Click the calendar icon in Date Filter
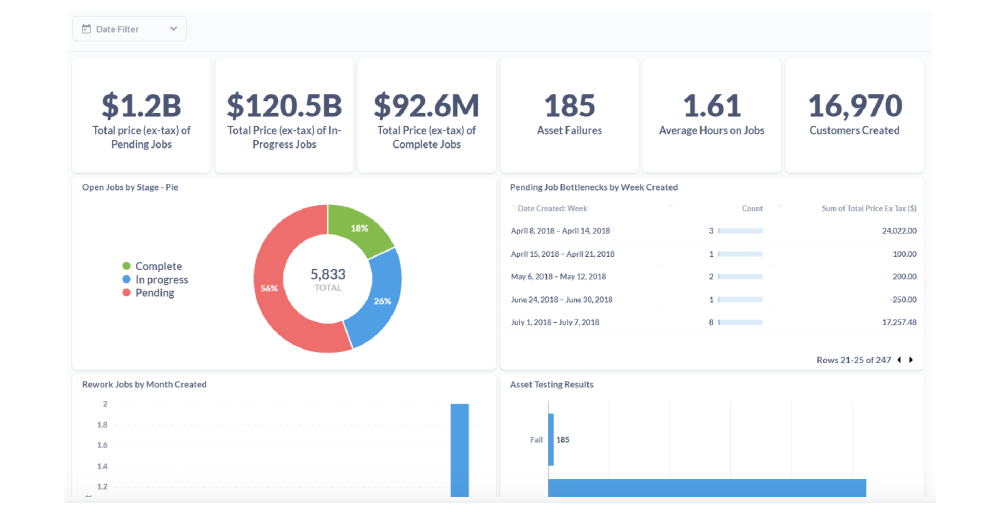 [x=86, y=29]
